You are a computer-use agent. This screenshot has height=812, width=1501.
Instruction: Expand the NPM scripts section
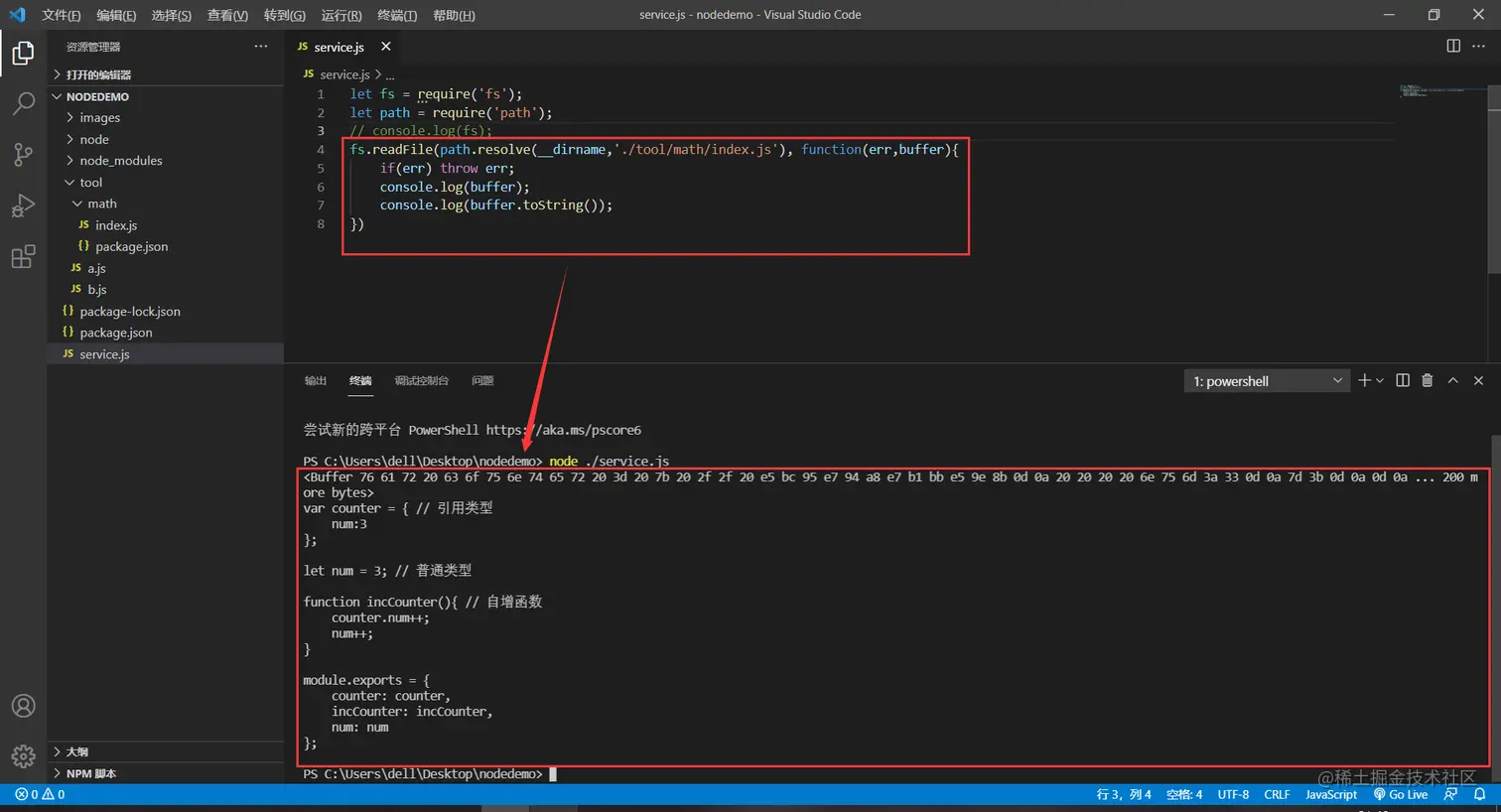coord(166,773)
